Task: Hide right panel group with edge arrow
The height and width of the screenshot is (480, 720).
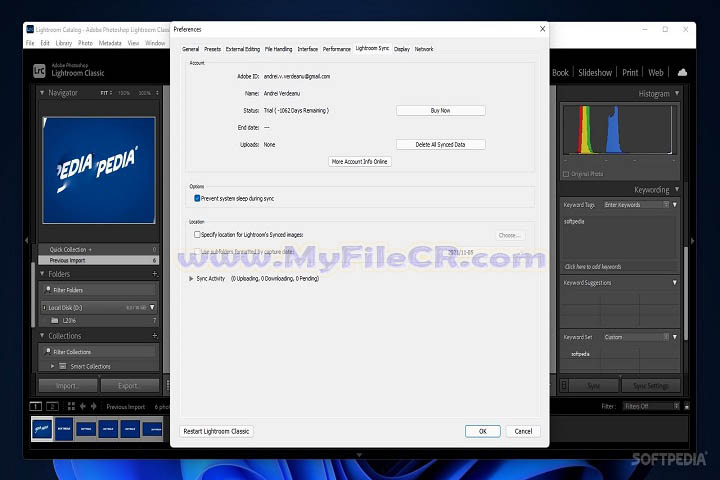Action: tap(692, 240)
